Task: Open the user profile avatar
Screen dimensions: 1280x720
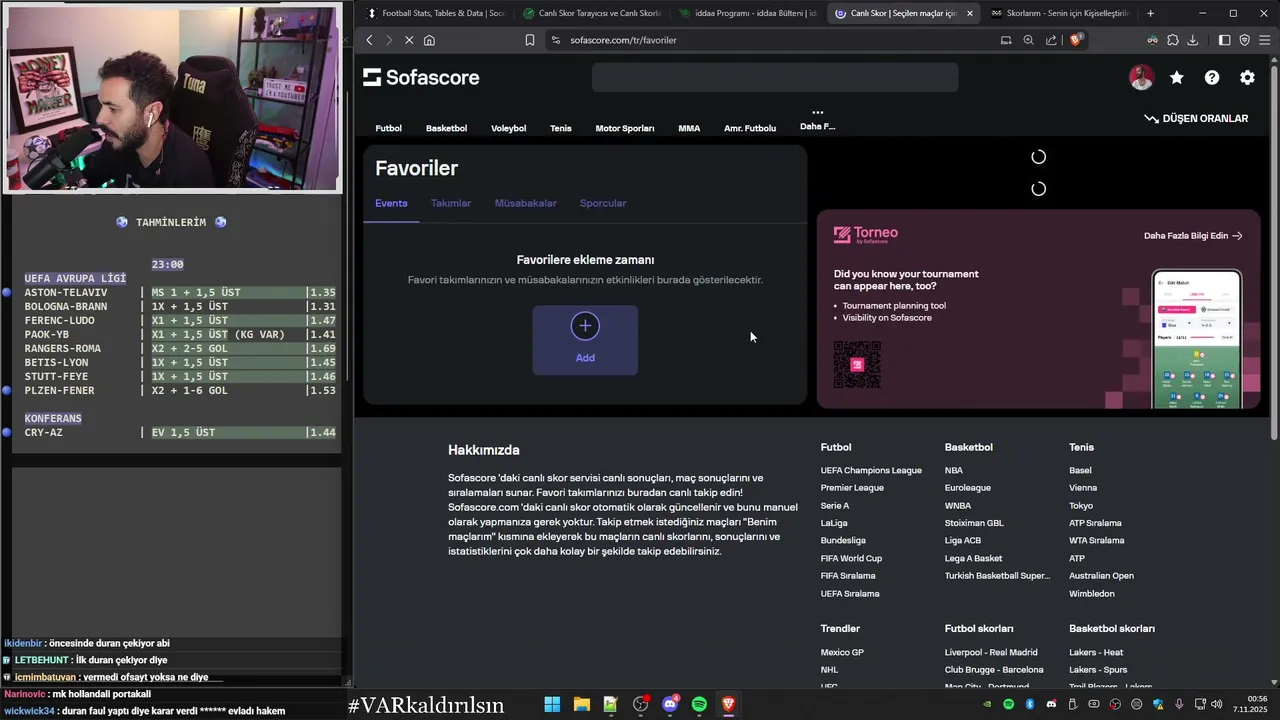Action: pos(1141,77)
